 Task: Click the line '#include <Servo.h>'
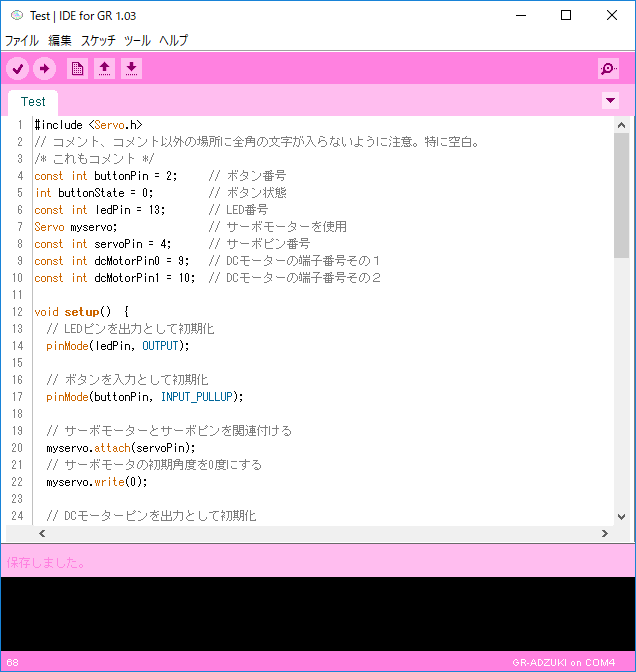point(88,125)
